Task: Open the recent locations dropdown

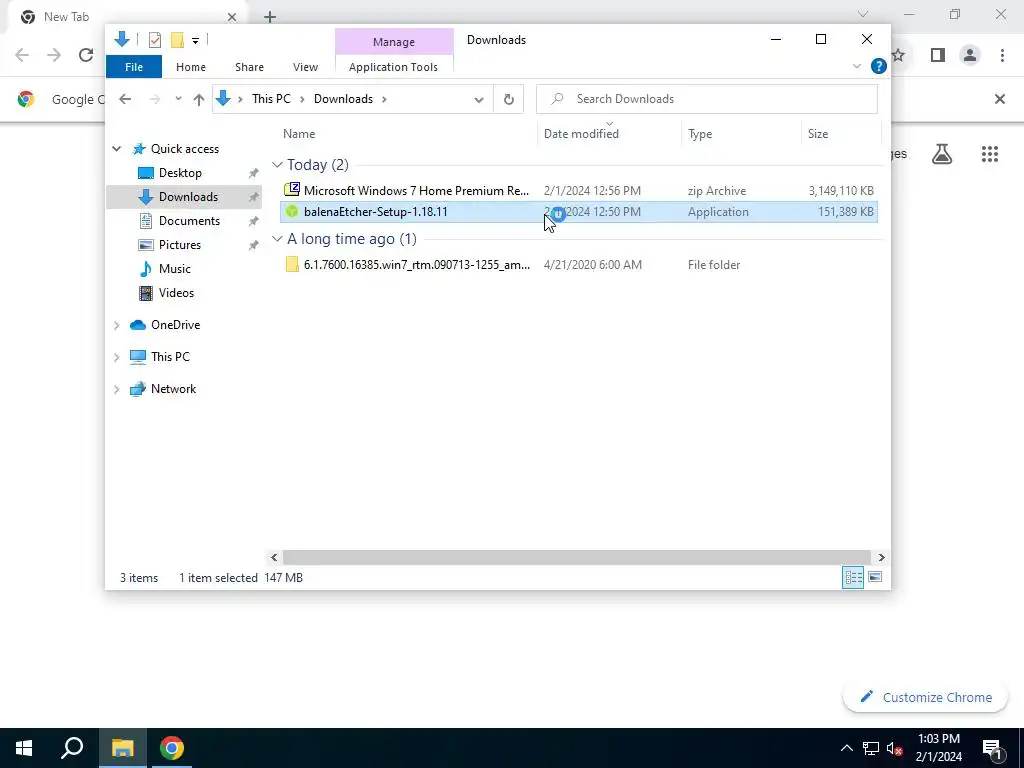Action: (178, 99)
